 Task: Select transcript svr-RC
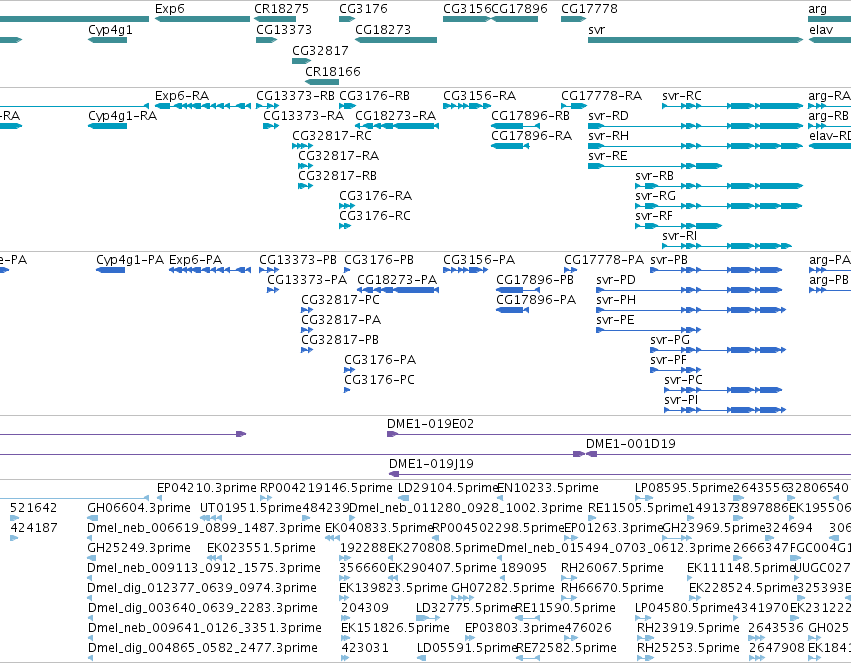(732, 106)
